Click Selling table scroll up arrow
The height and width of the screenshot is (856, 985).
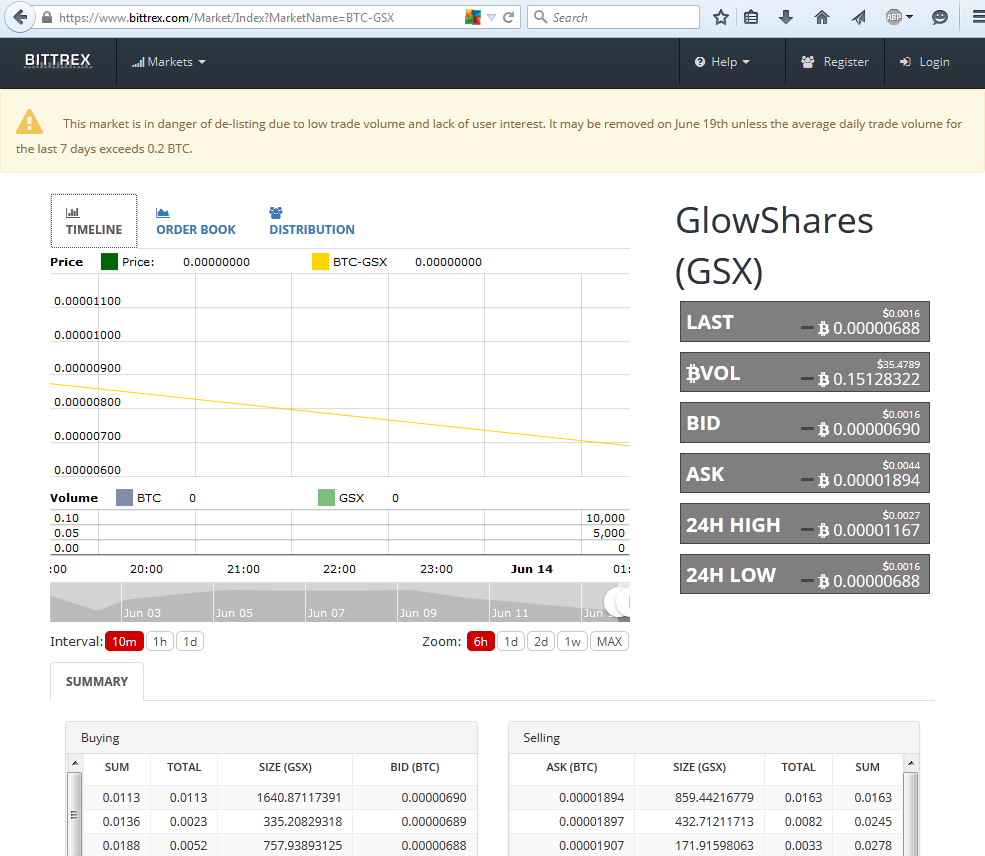coord(910,763)
